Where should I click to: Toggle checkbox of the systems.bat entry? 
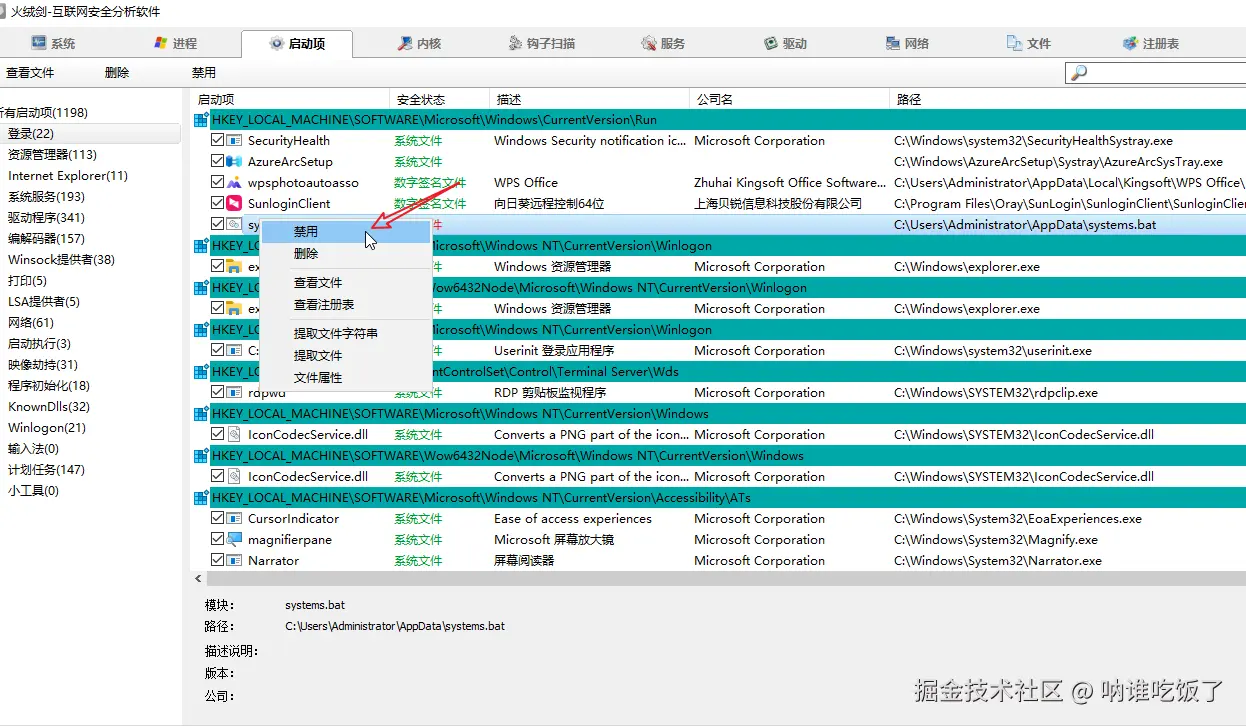point(217,225)
